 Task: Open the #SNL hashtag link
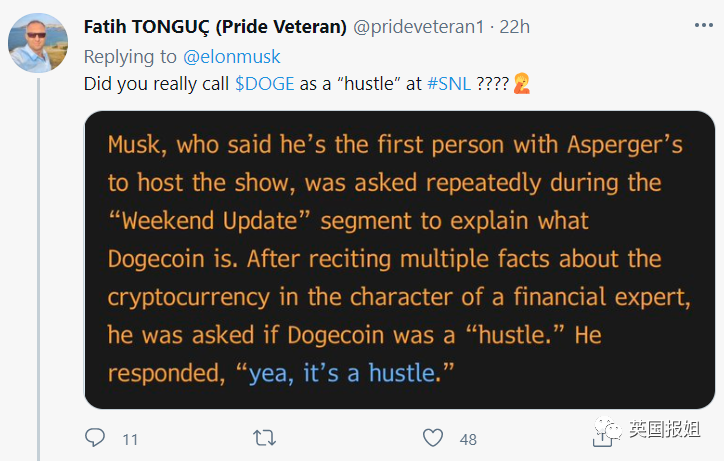point(448,85)
